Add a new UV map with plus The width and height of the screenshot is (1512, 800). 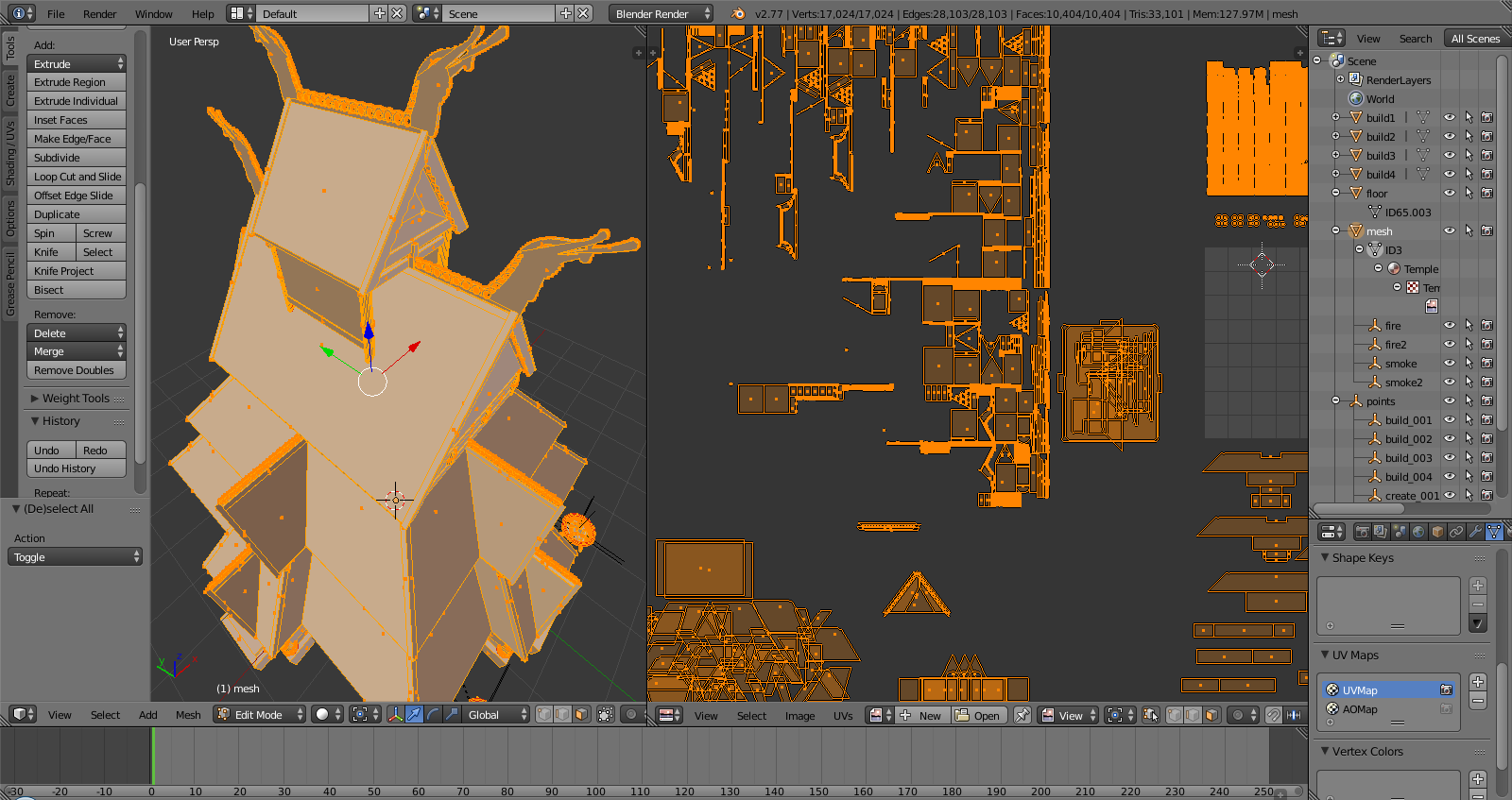tap(1478, 682)
